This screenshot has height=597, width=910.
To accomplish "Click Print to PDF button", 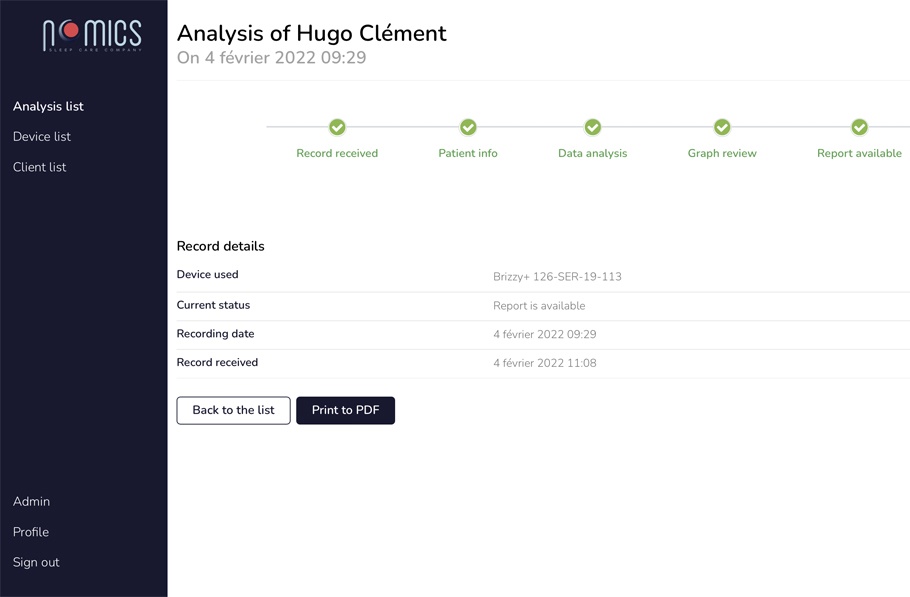I will coord(345,410).
